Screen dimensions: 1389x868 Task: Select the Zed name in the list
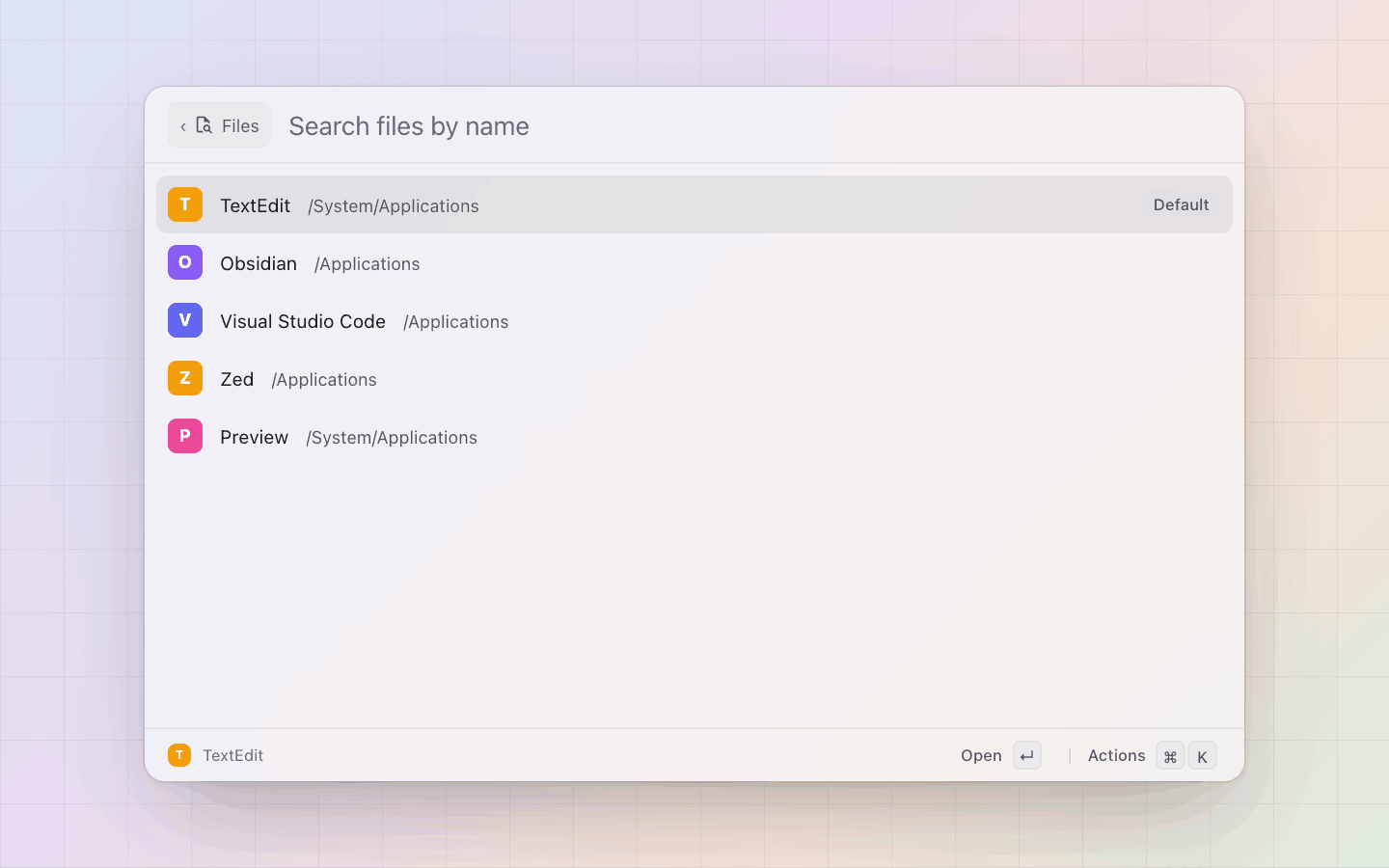point(237,379)
